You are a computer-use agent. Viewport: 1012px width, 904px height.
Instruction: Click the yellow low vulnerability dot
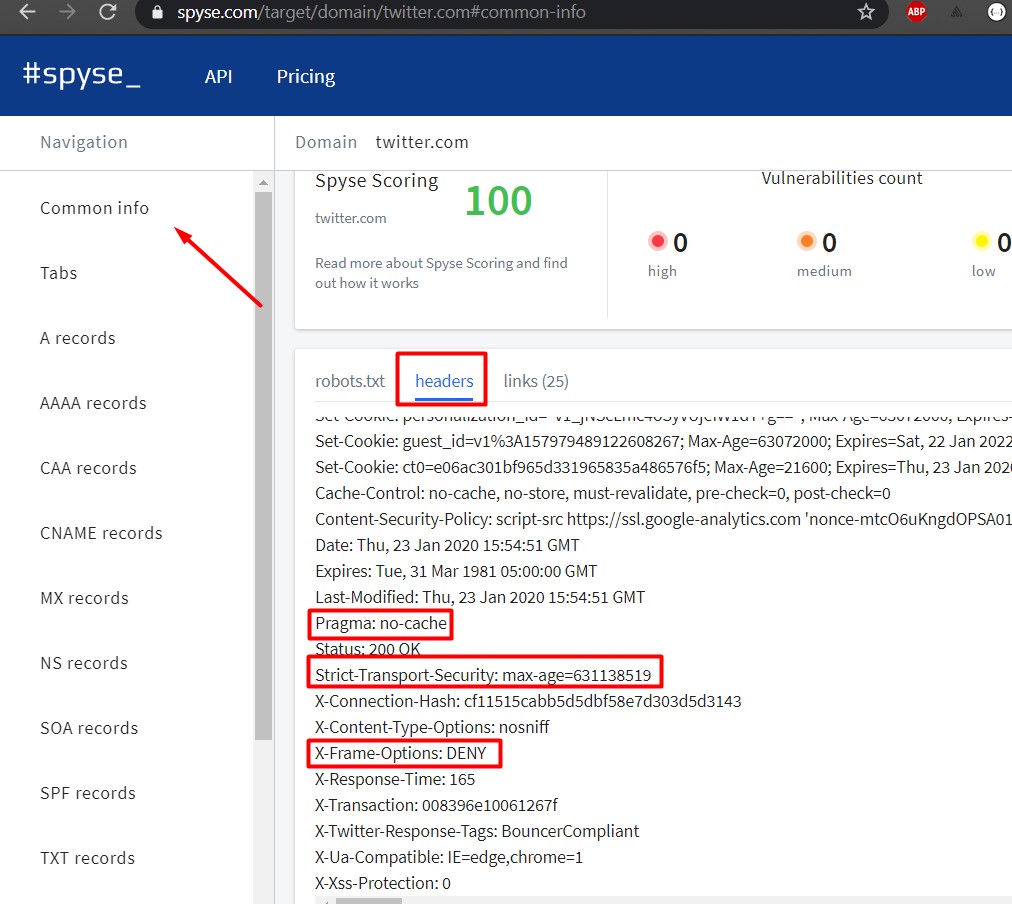click(981, 241)
